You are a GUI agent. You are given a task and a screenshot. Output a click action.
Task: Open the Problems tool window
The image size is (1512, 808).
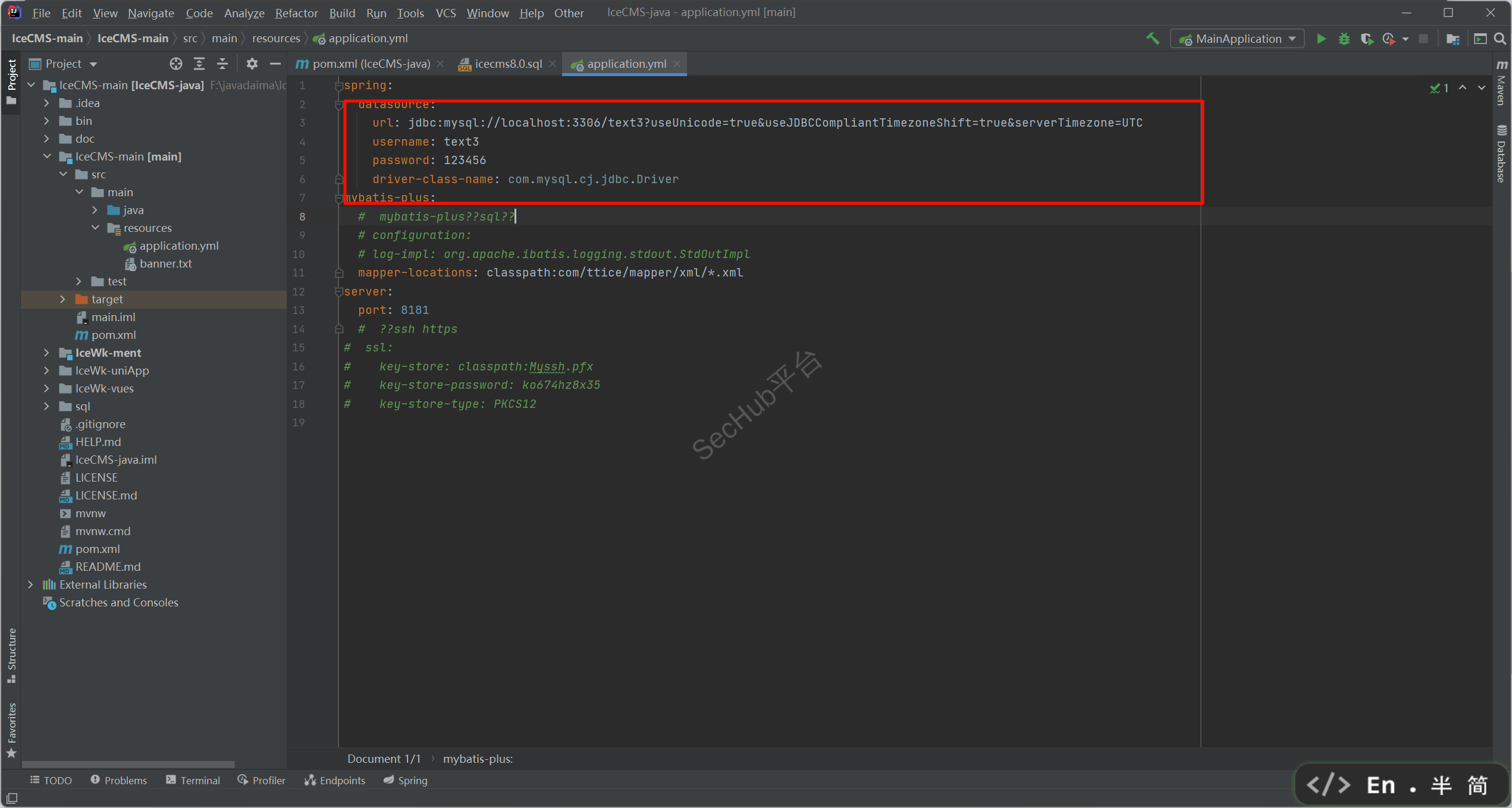click(118, 780)
